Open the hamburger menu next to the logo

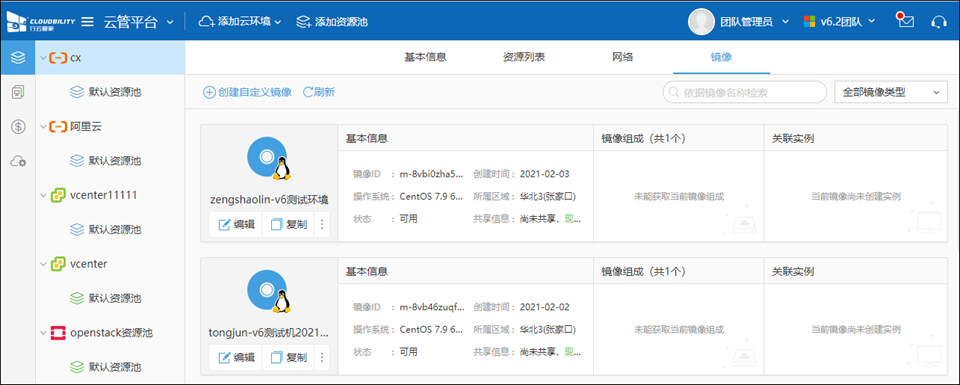pyautogui.click(x=88, y=22)
